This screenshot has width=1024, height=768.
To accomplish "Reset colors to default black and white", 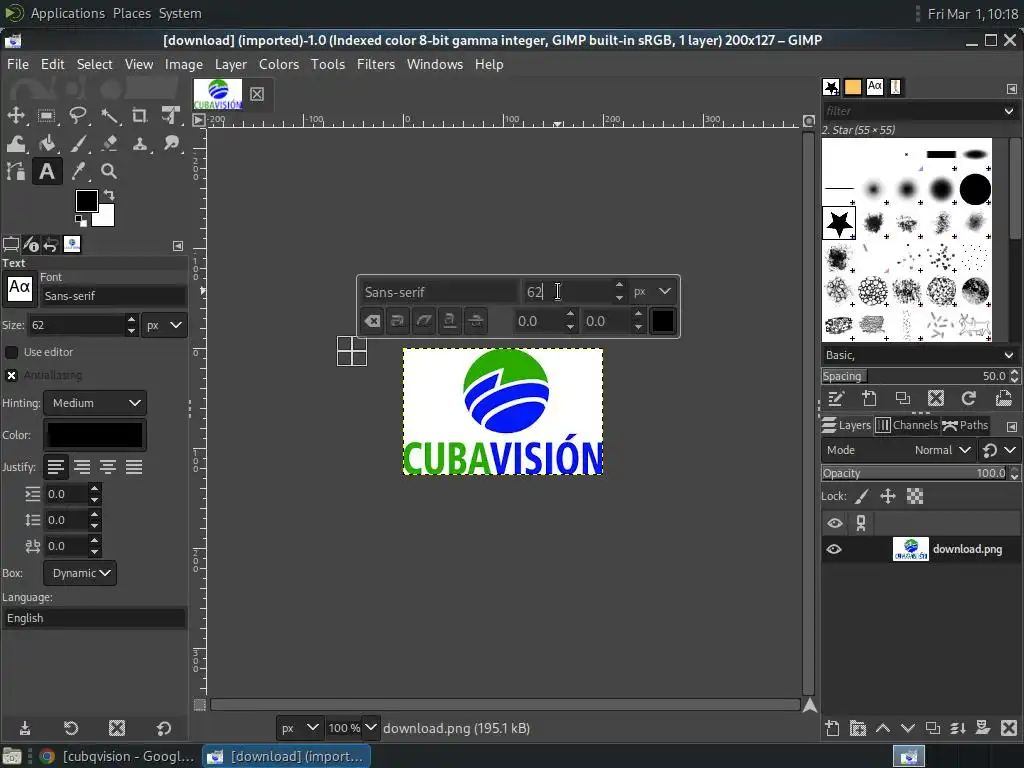I will 80,221.
